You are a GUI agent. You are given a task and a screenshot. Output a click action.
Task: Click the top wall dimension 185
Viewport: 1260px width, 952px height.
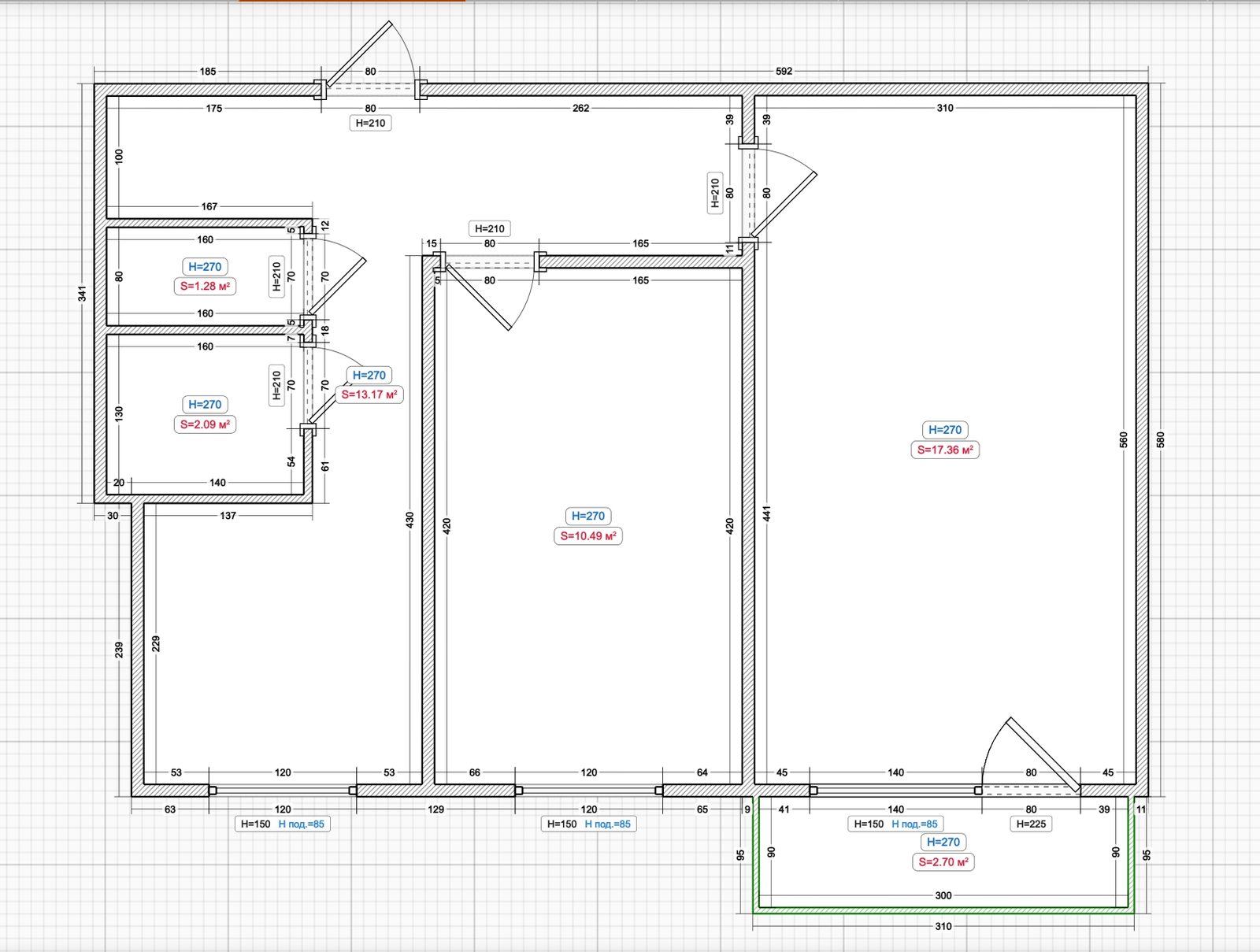click(x=208, y=71)
